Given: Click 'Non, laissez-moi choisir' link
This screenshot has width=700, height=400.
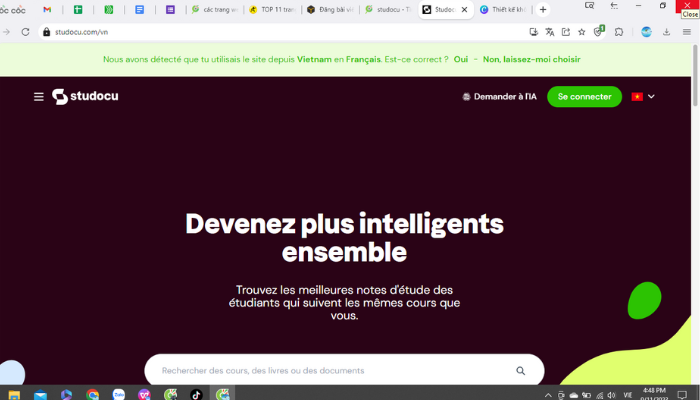Looking at the screenshot, I should [x=532, y=59].
